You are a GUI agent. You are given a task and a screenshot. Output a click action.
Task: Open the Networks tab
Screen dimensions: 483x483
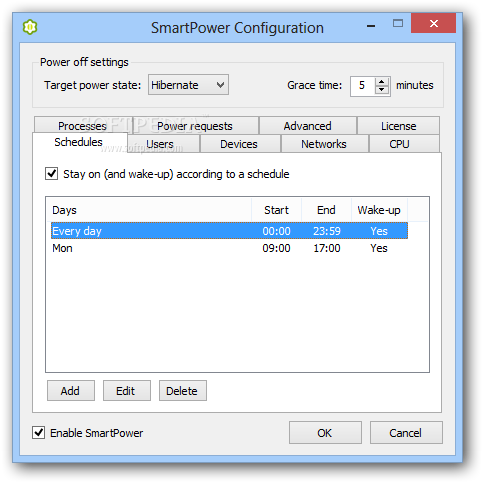click(324, 144)
